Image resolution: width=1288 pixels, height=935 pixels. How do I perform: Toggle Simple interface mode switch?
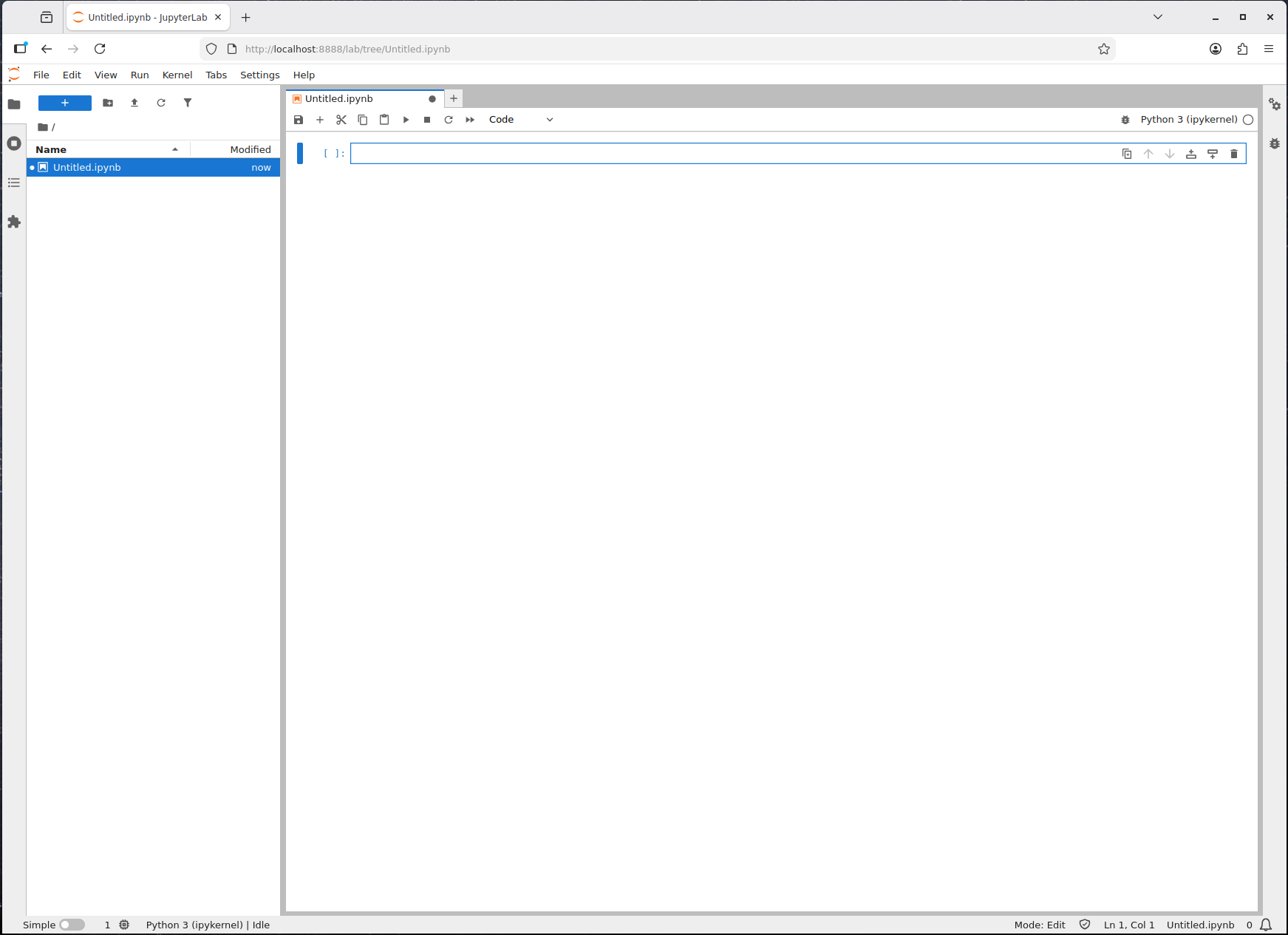pyautogui.click(x=72, y=925)
